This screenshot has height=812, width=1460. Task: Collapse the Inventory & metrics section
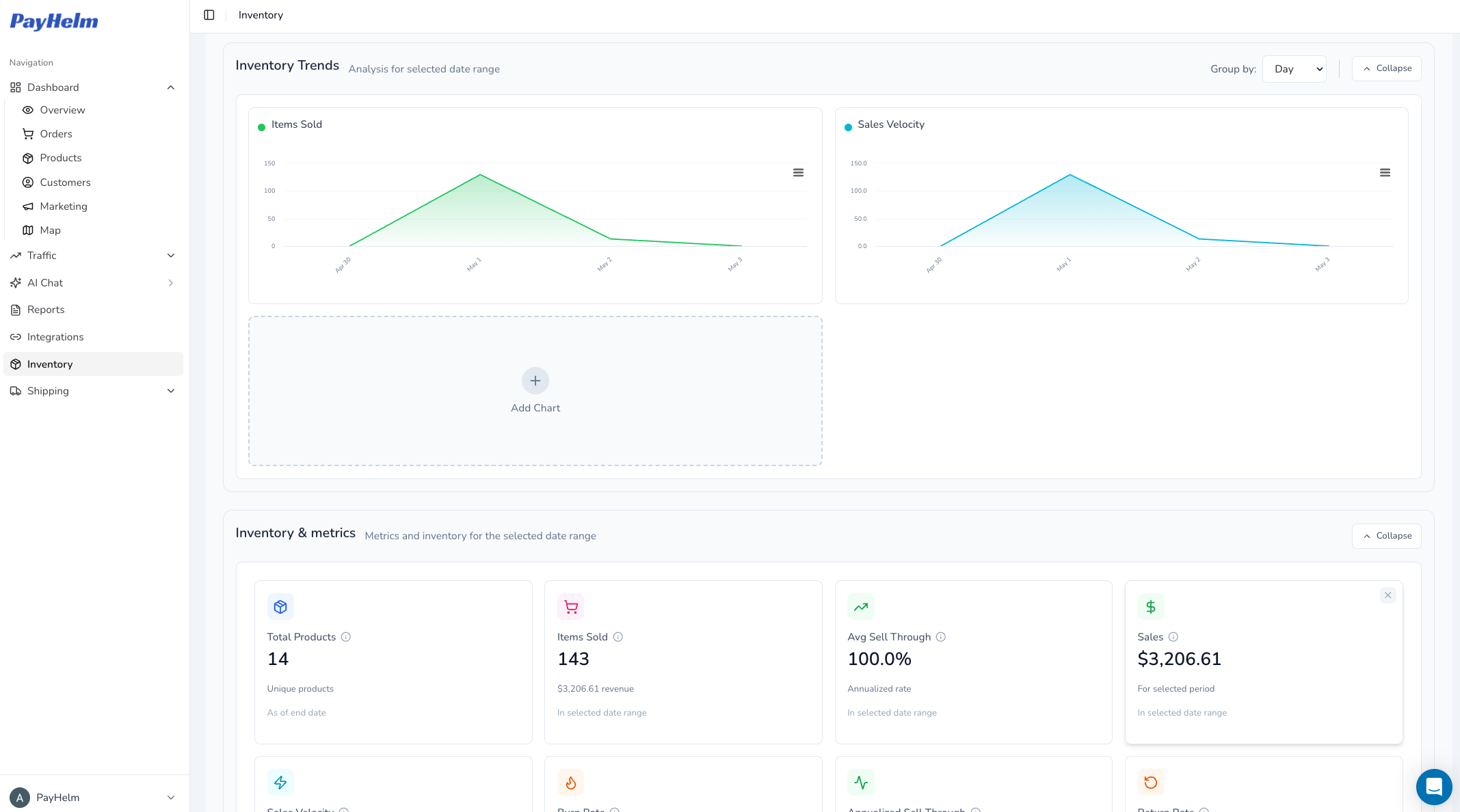point(1386,536)
